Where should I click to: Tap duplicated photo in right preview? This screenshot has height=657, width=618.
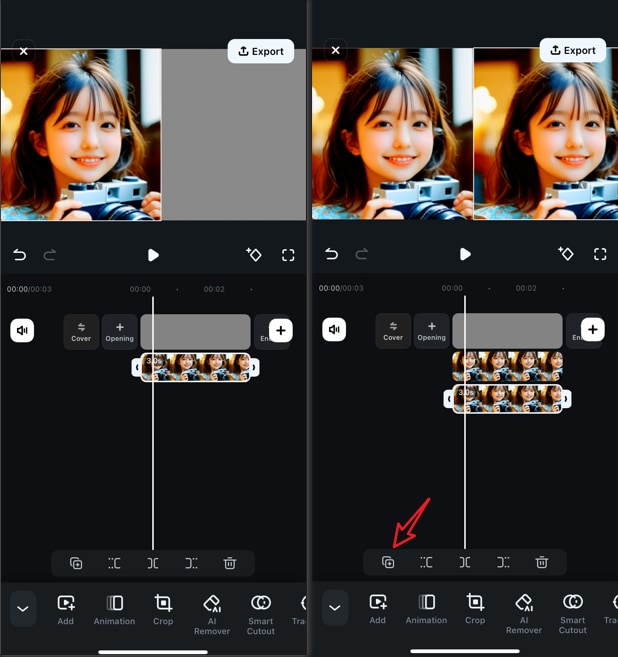[x=546, y=133]
